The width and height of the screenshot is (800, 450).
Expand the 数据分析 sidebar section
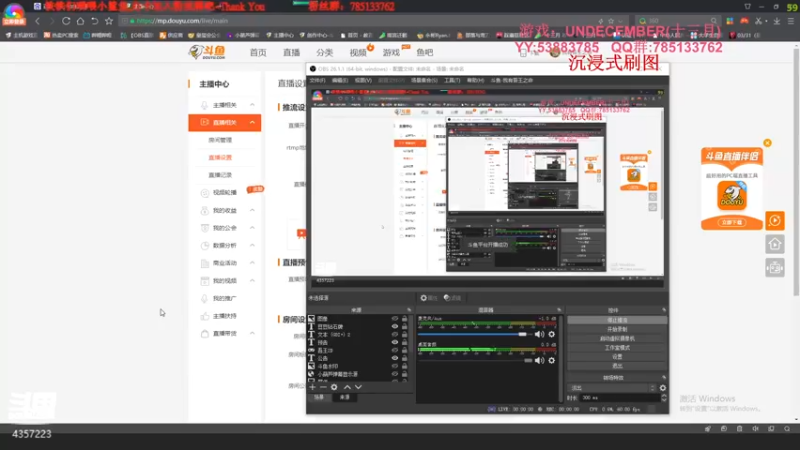tap(252, 245)
